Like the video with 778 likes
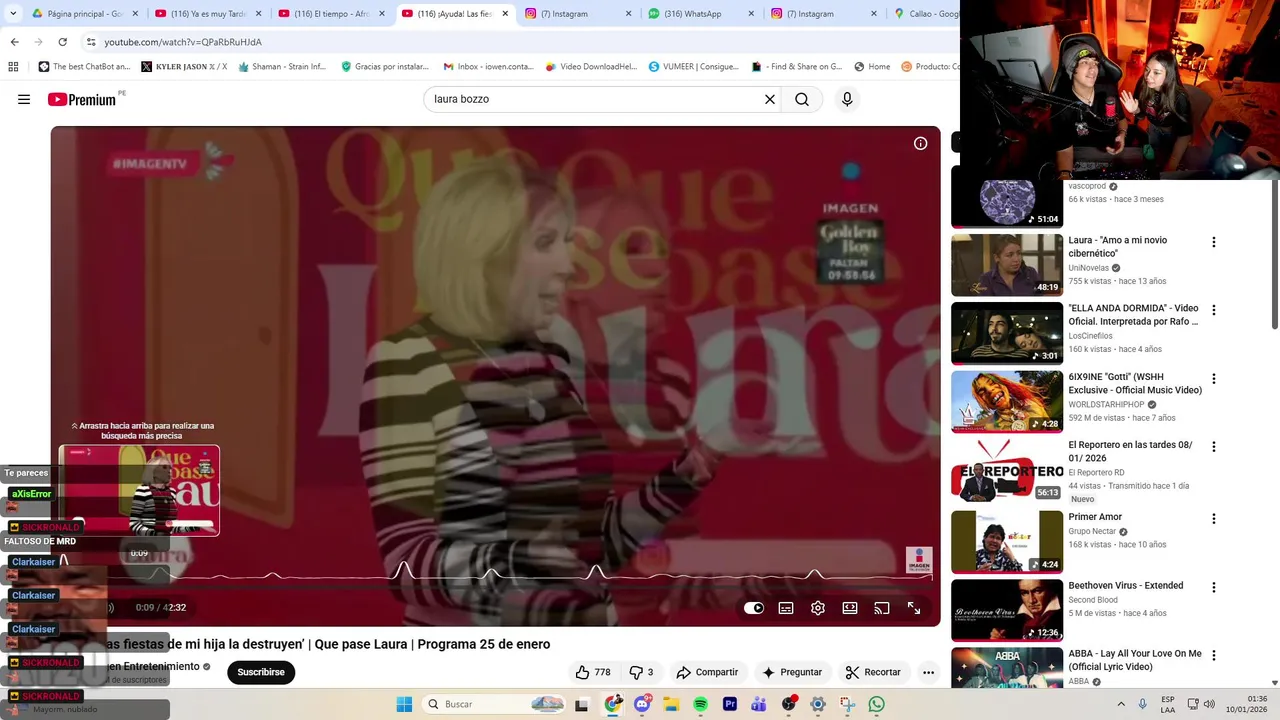 coord(593,672)
